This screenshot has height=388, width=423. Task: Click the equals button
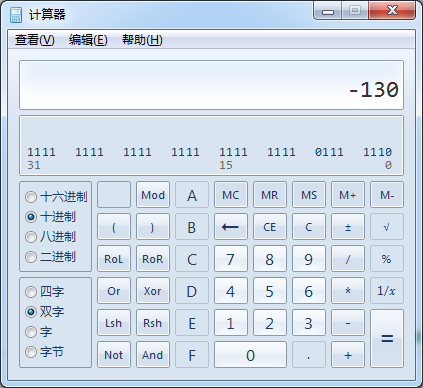pos(387,339)
